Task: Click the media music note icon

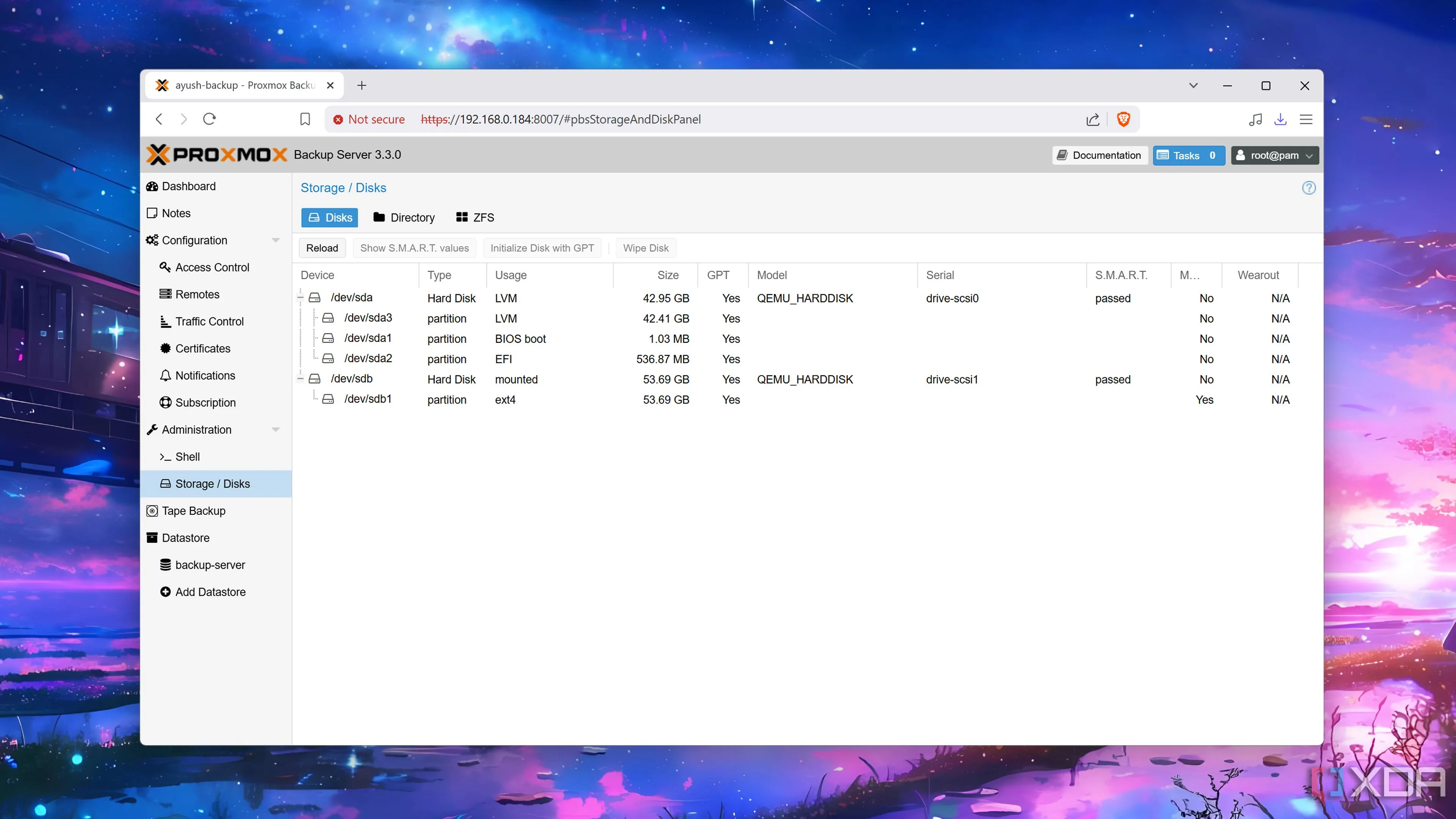Action: point(1255,119)
